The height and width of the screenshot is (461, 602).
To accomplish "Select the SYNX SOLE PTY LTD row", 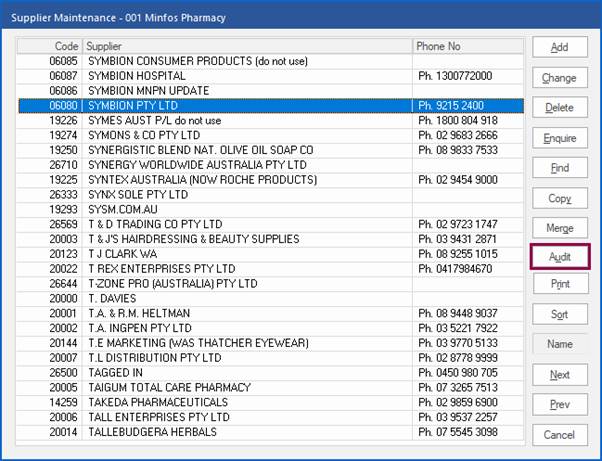I will pos(270,194).
